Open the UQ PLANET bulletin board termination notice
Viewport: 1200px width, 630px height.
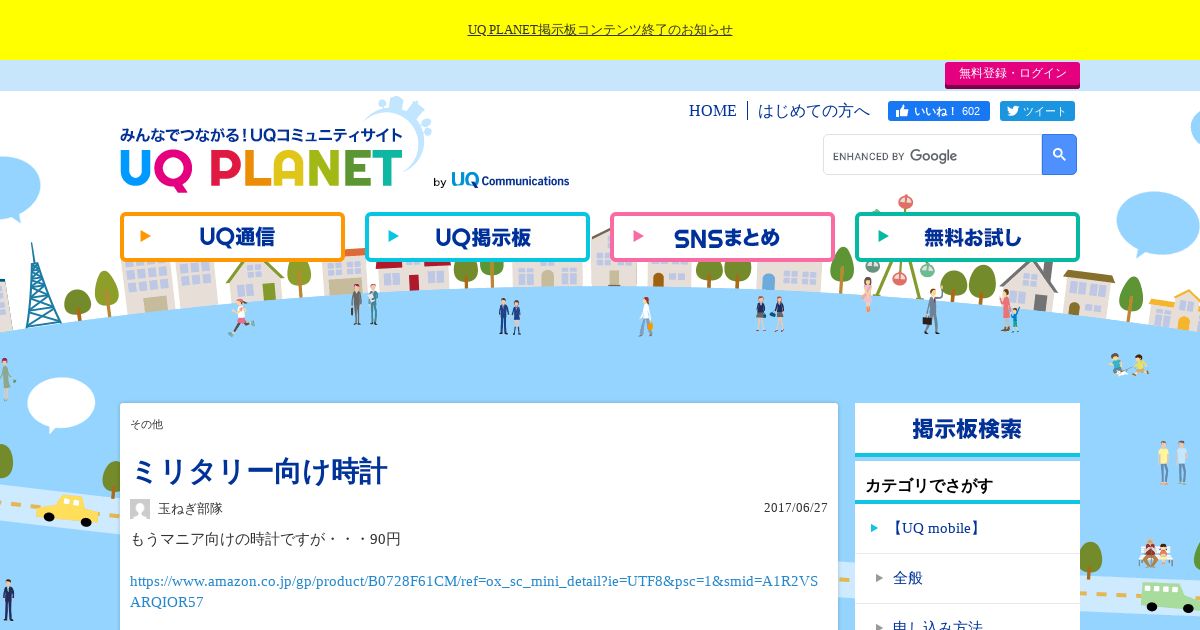pos(600,30)
